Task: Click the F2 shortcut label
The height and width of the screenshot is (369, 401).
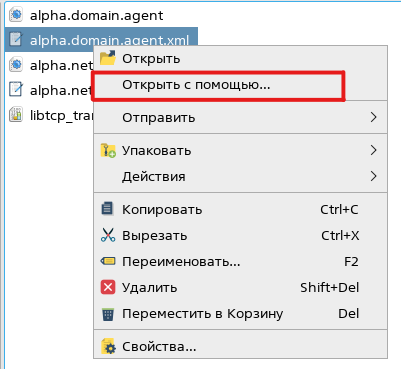Action: point(351,262)
